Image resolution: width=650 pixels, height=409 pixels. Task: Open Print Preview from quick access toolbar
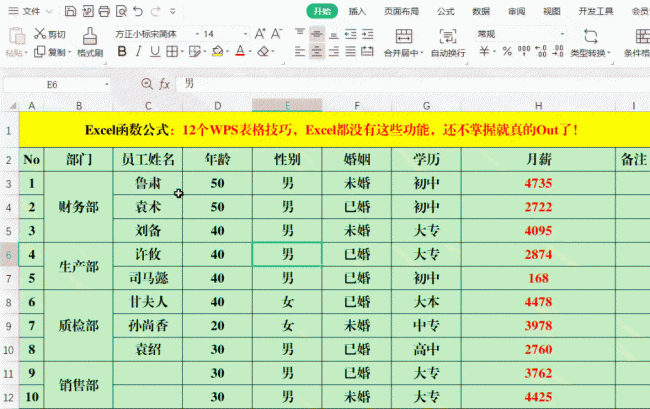tap(121, 11)
